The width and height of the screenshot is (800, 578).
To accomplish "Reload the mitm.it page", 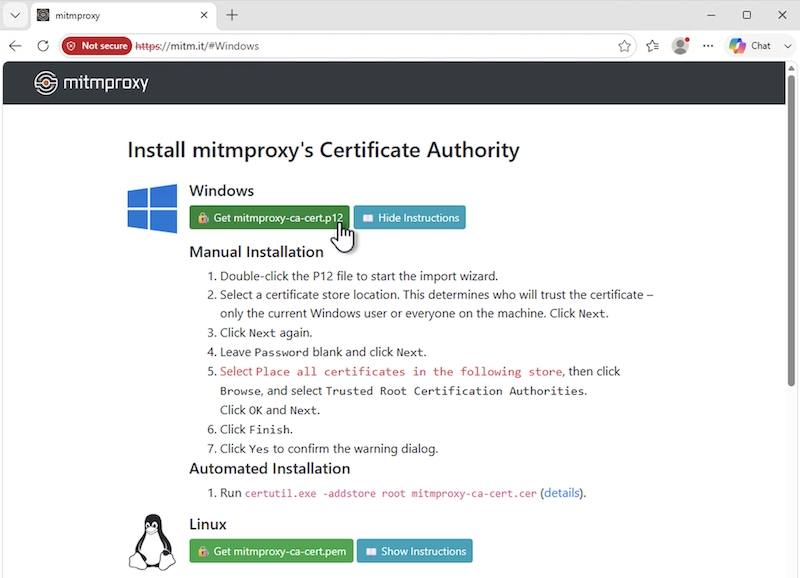I will [43, 46].
